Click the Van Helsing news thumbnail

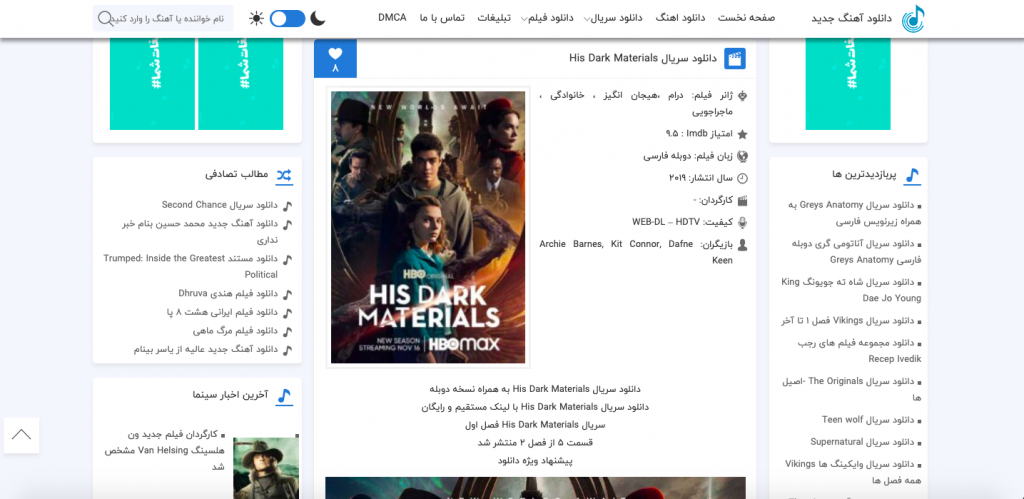pyautogui.click(x=266, y=468)
